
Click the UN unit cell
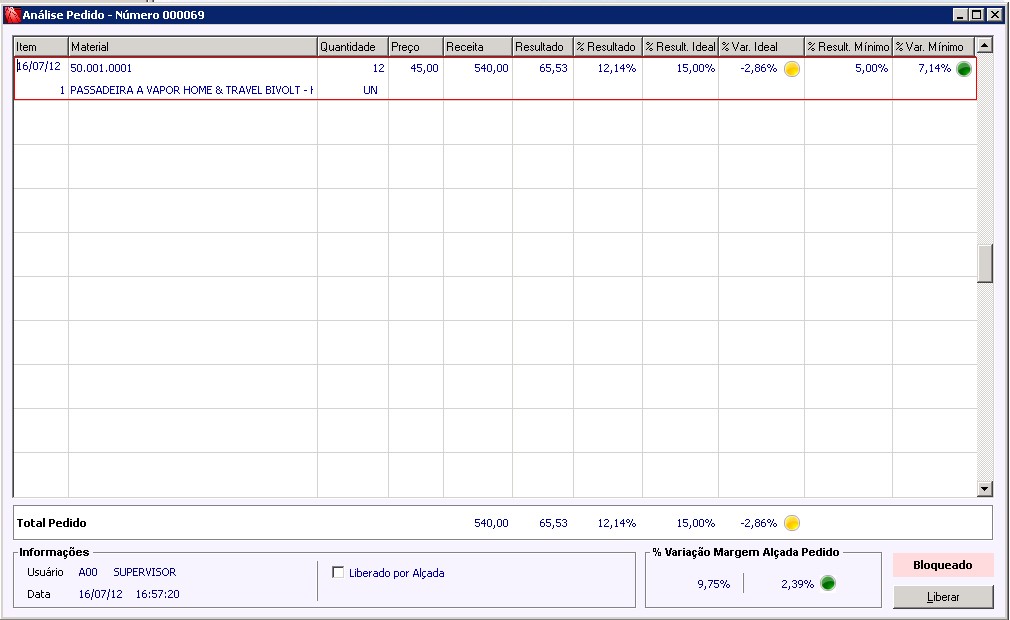click(x=370, y=90)
